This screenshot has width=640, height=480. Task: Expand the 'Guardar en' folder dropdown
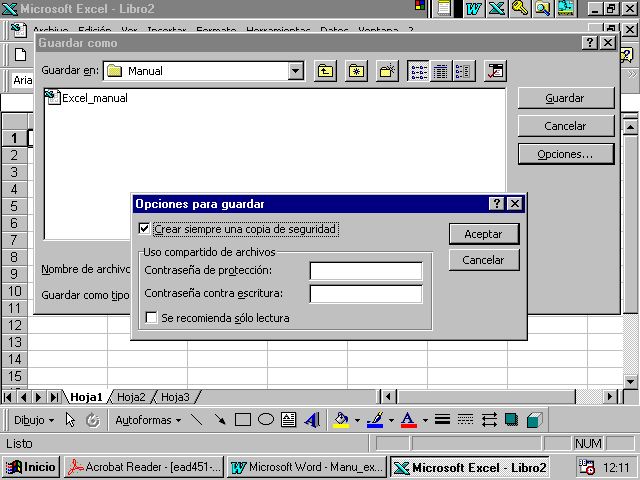click(x=295, y=71)
